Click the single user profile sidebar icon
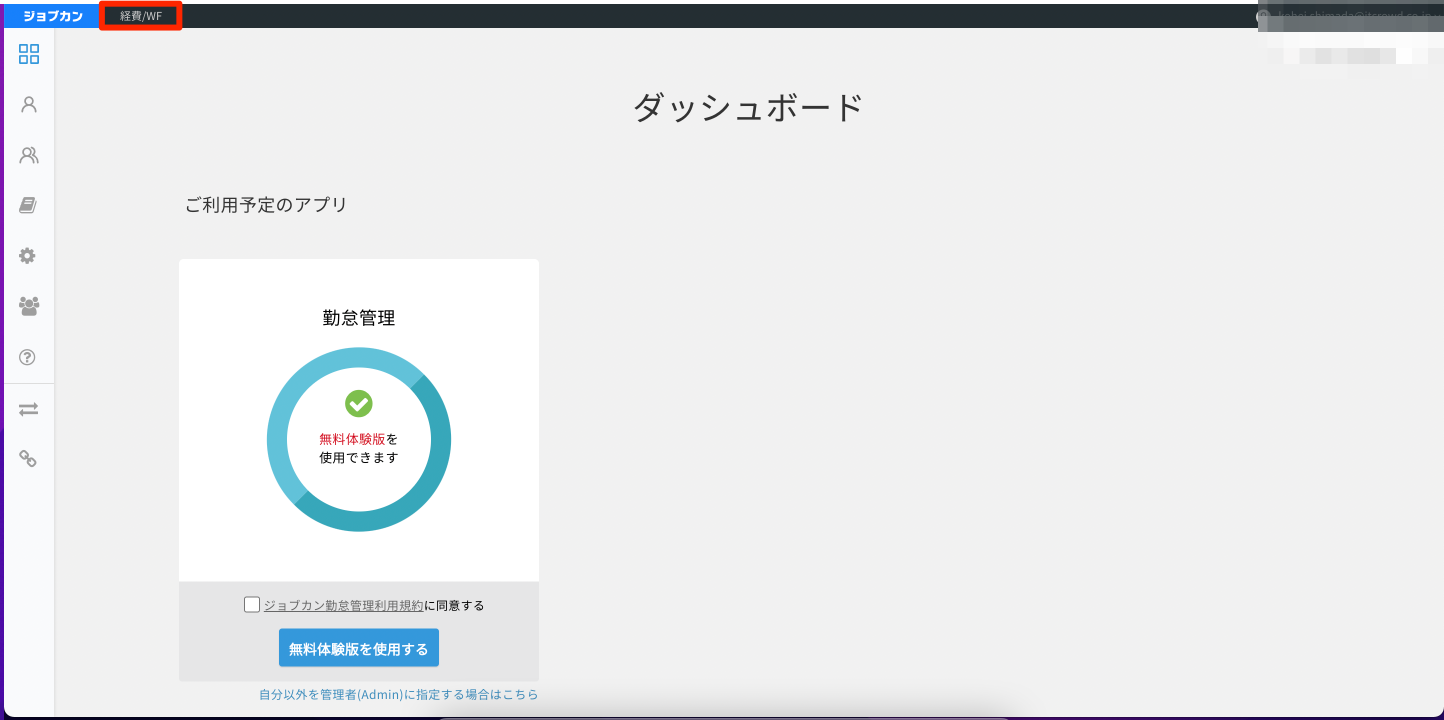 click(x=29, y=104)
